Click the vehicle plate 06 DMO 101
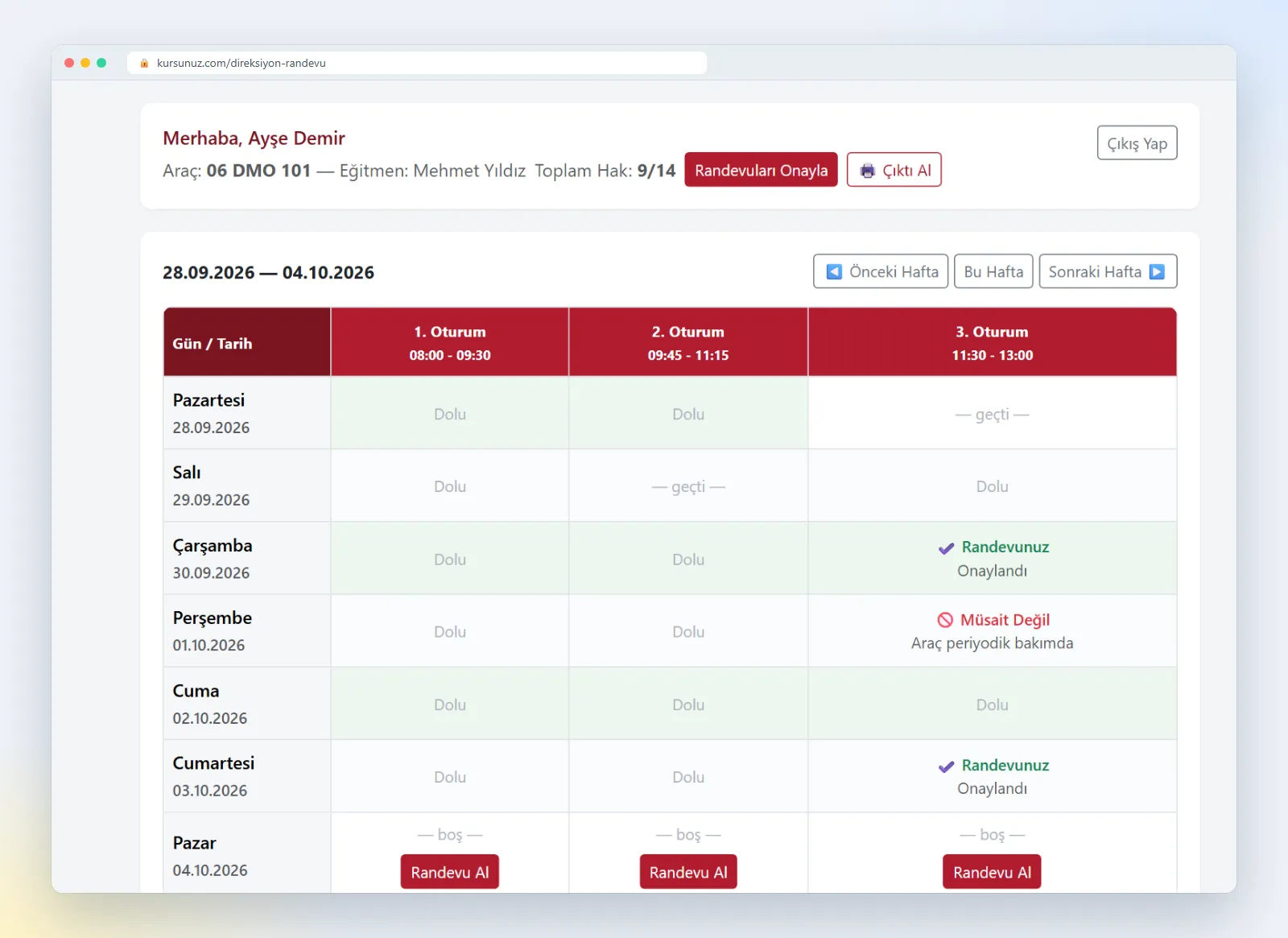Viewport: 1288px width, 938px height. click(x=258, y=171)
